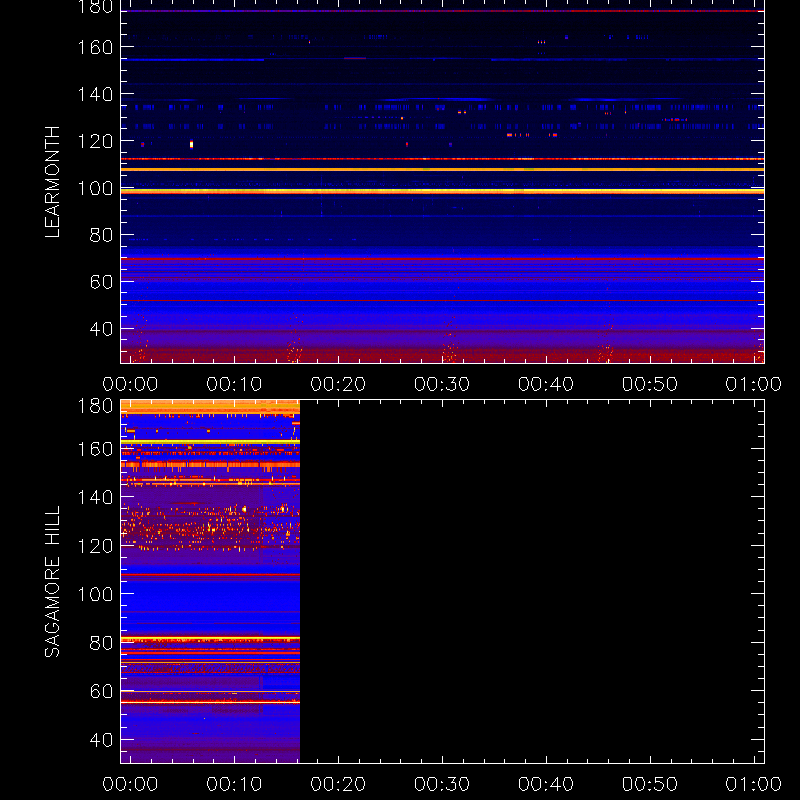The image size is (800, 800).
Task: Click the LEARMONTH vertical axis label
Action: coord(52,182)
